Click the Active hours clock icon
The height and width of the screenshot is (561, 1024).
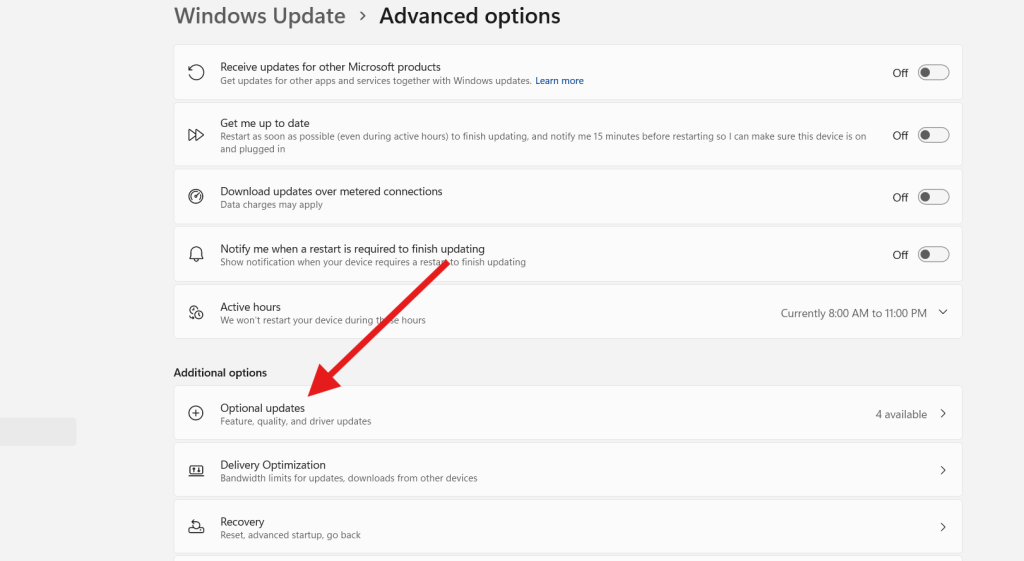(x=196, y=313)
